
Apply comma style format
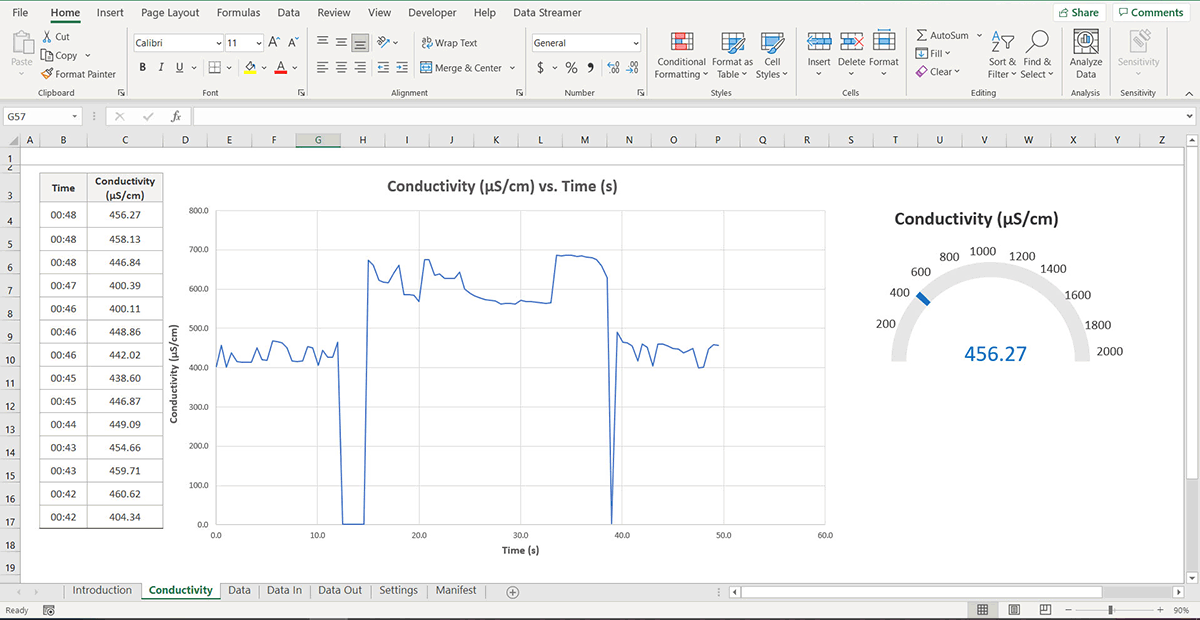[590, 68]
